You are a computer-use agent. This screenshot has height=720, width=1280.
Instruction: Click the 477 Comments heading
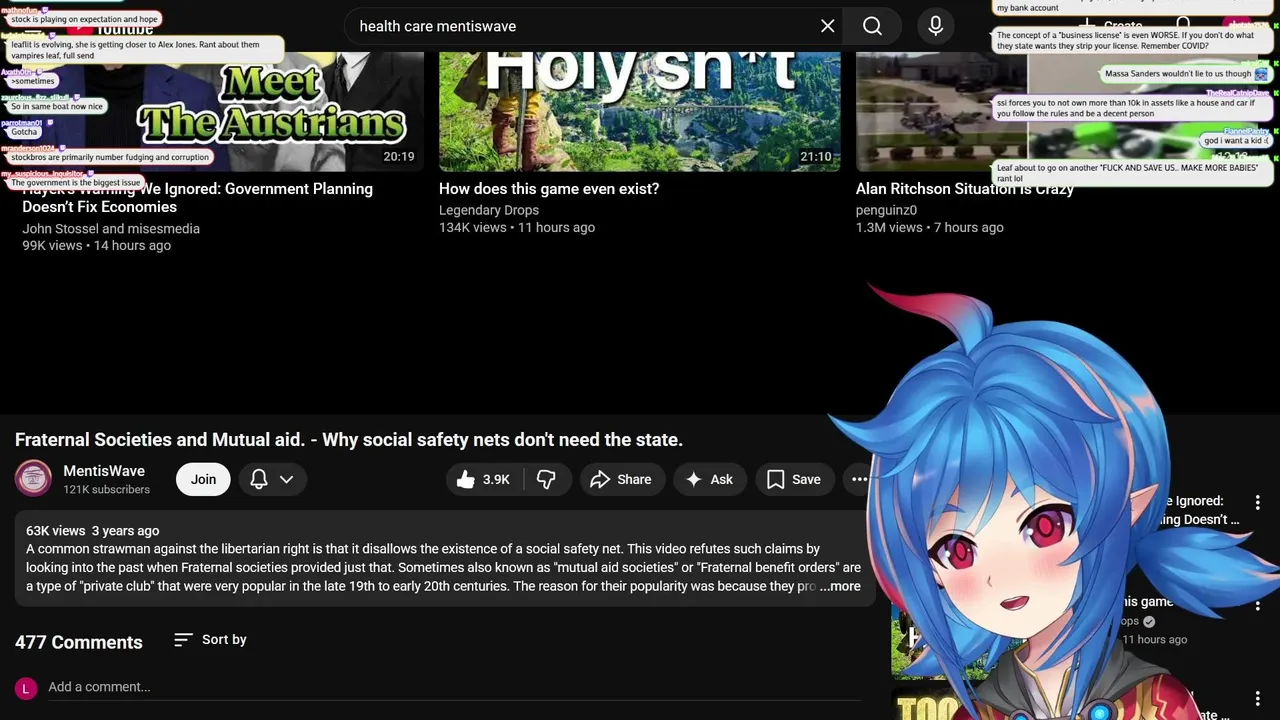tap(79, 642)
